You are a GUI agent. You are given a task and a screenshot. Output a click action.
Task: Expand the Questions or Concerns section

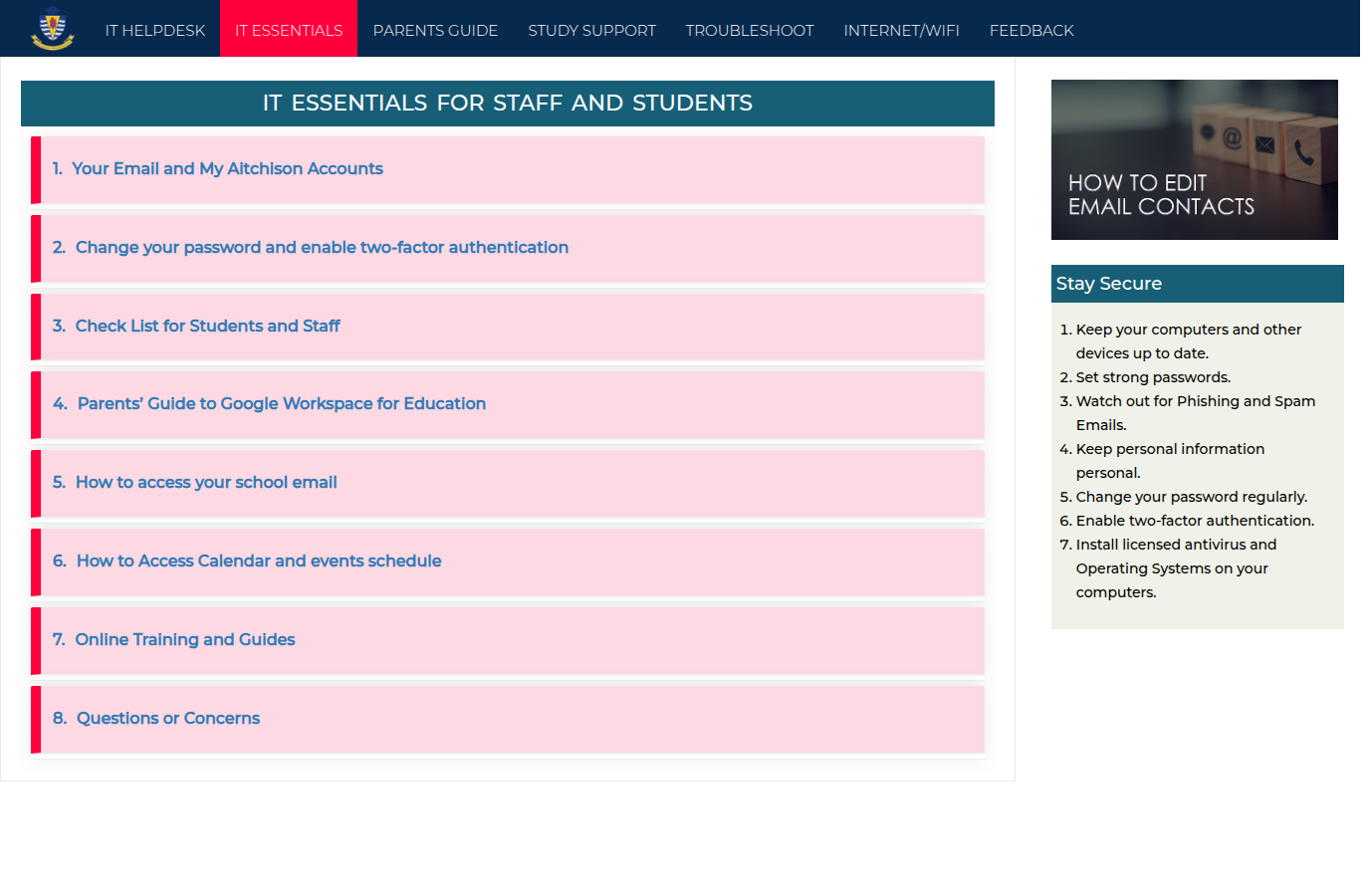point(508,719)
